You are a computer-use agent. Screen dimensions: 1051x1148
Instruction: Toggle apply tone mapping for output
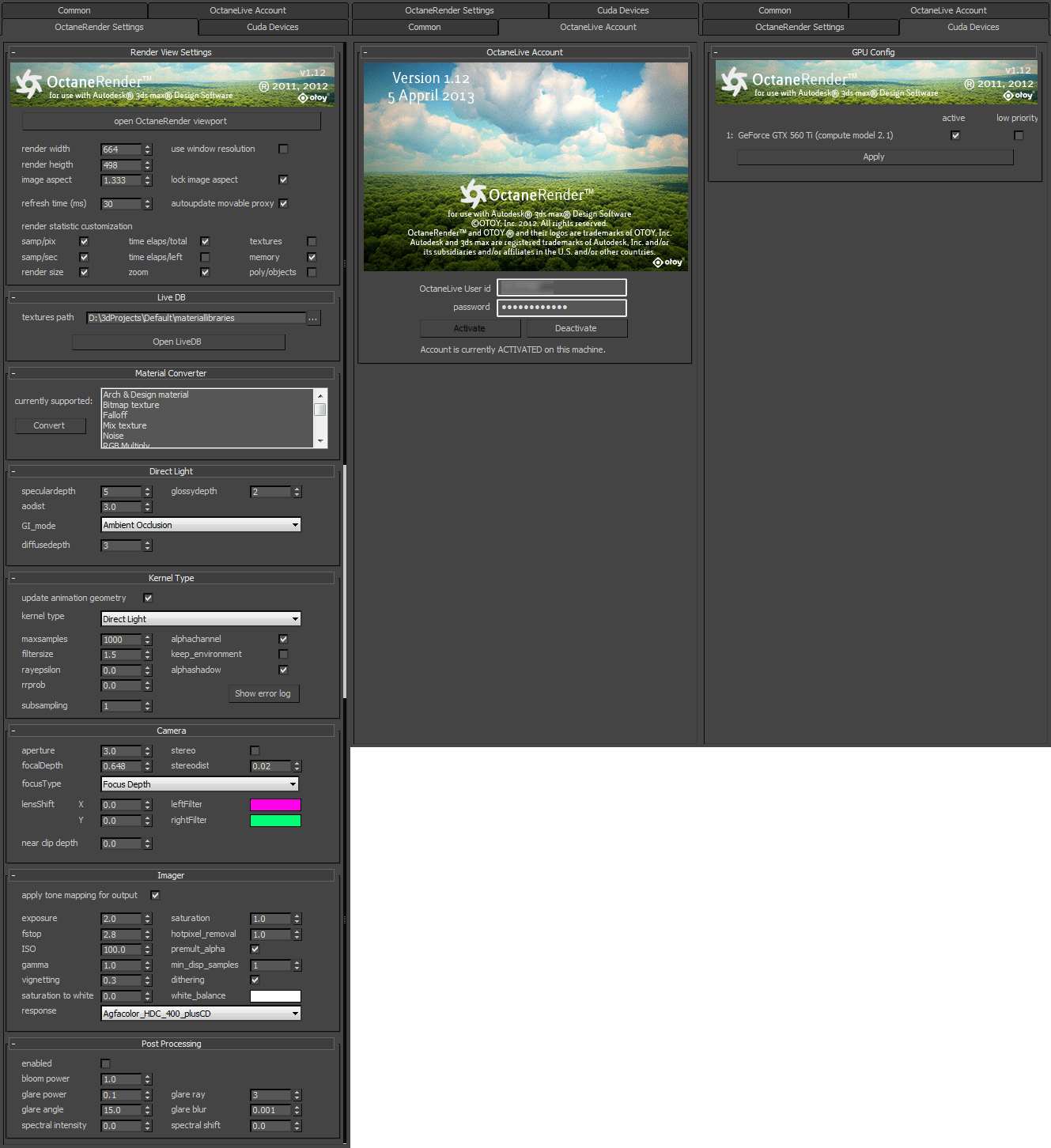(155, 895)
